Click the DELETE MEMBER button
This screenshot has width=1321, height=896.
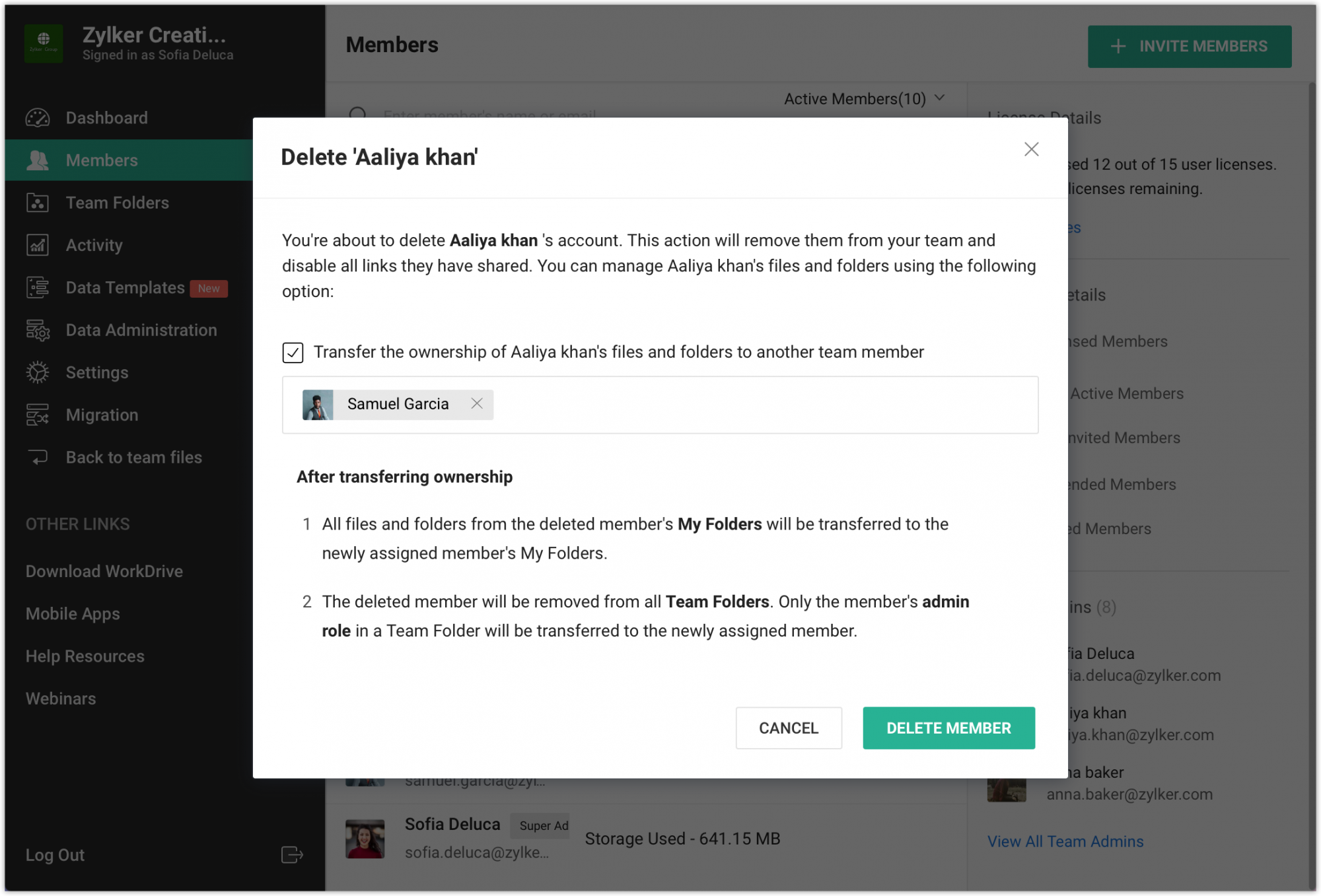pyautogui.click(x=948, y=728)
